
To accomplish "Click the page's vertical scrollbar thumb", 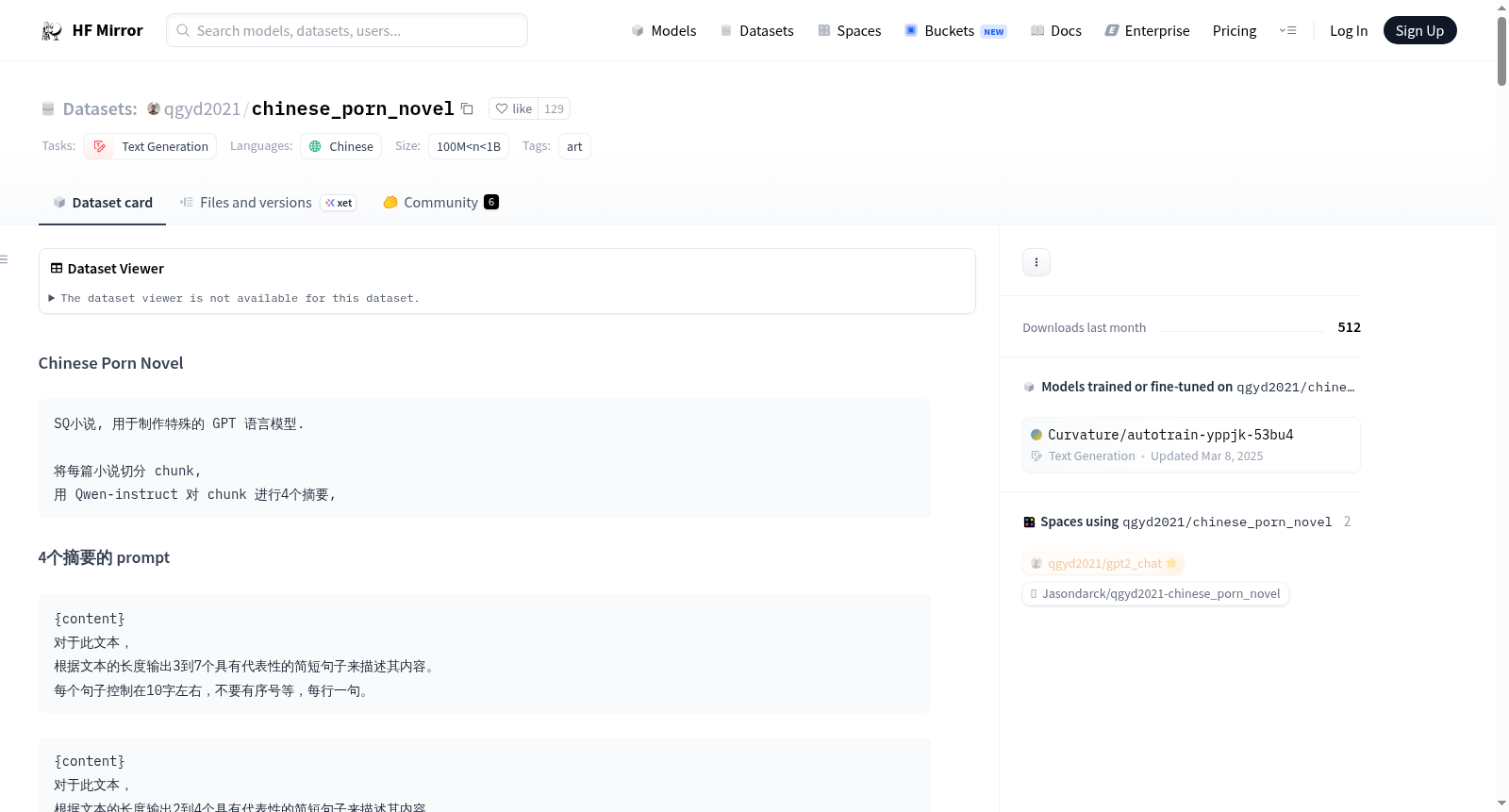I will pyautogui.click(x=1501, y=51).
